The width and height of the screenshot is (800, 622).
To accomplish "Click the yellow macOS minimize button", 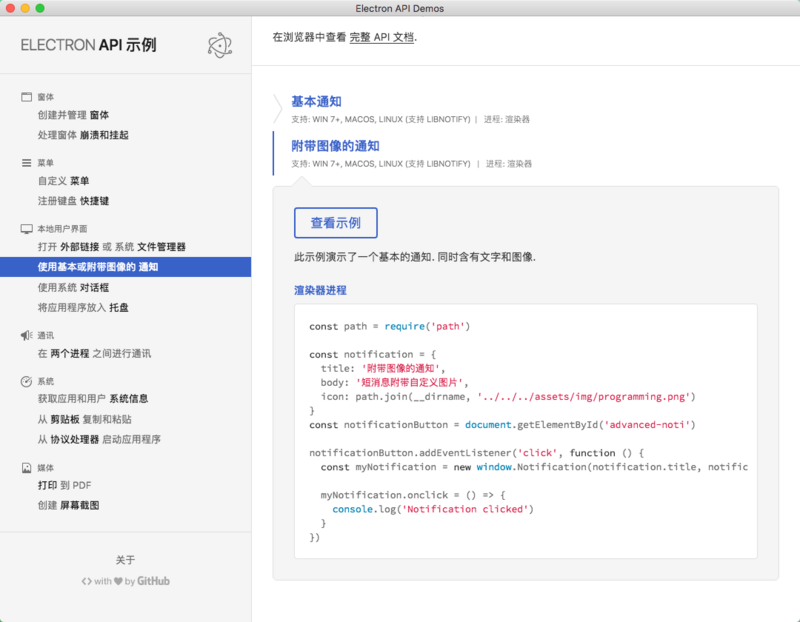I will [25, 8].
